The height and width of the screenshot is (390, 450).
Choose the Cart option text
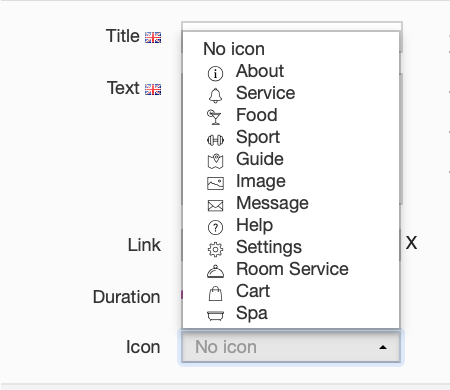(253, 291)
